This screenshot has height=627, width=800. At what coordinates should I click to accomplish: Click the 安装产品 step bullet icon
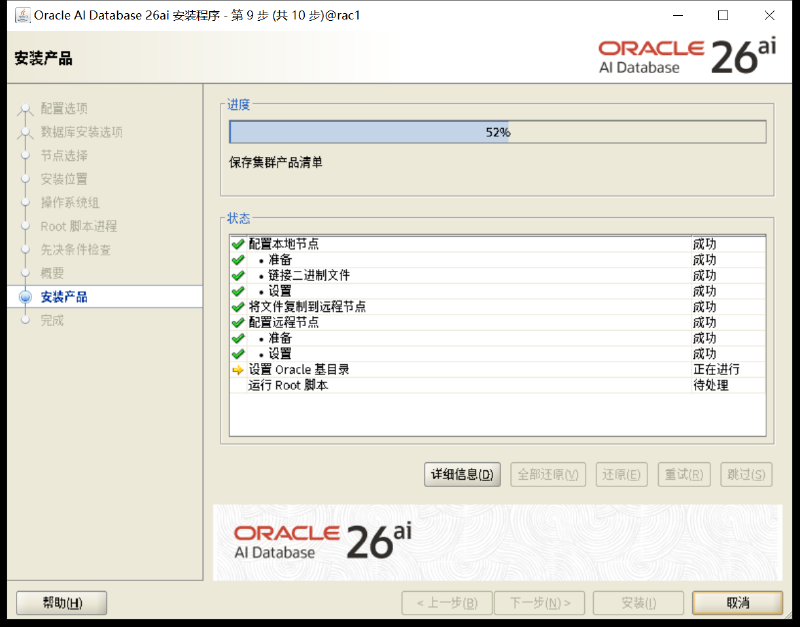click(x=25, y=297)
